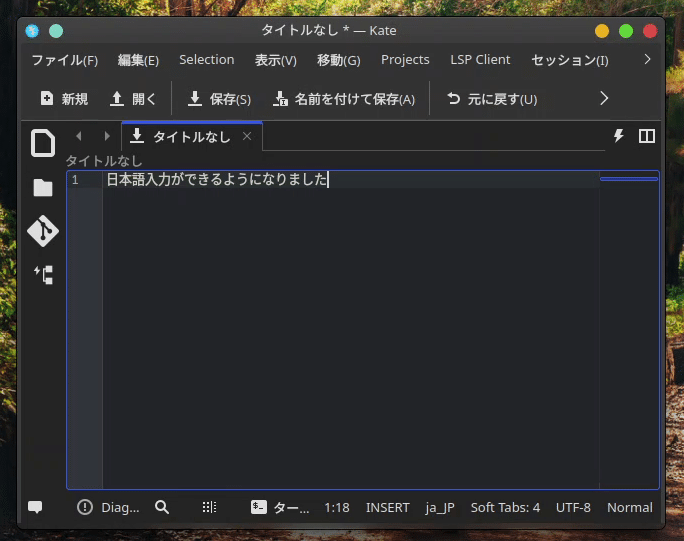Image resolution: width=684 pixels, height=541 pixels.
Task: Open the 移動(G) menu
Action: [x=339, y=60]
